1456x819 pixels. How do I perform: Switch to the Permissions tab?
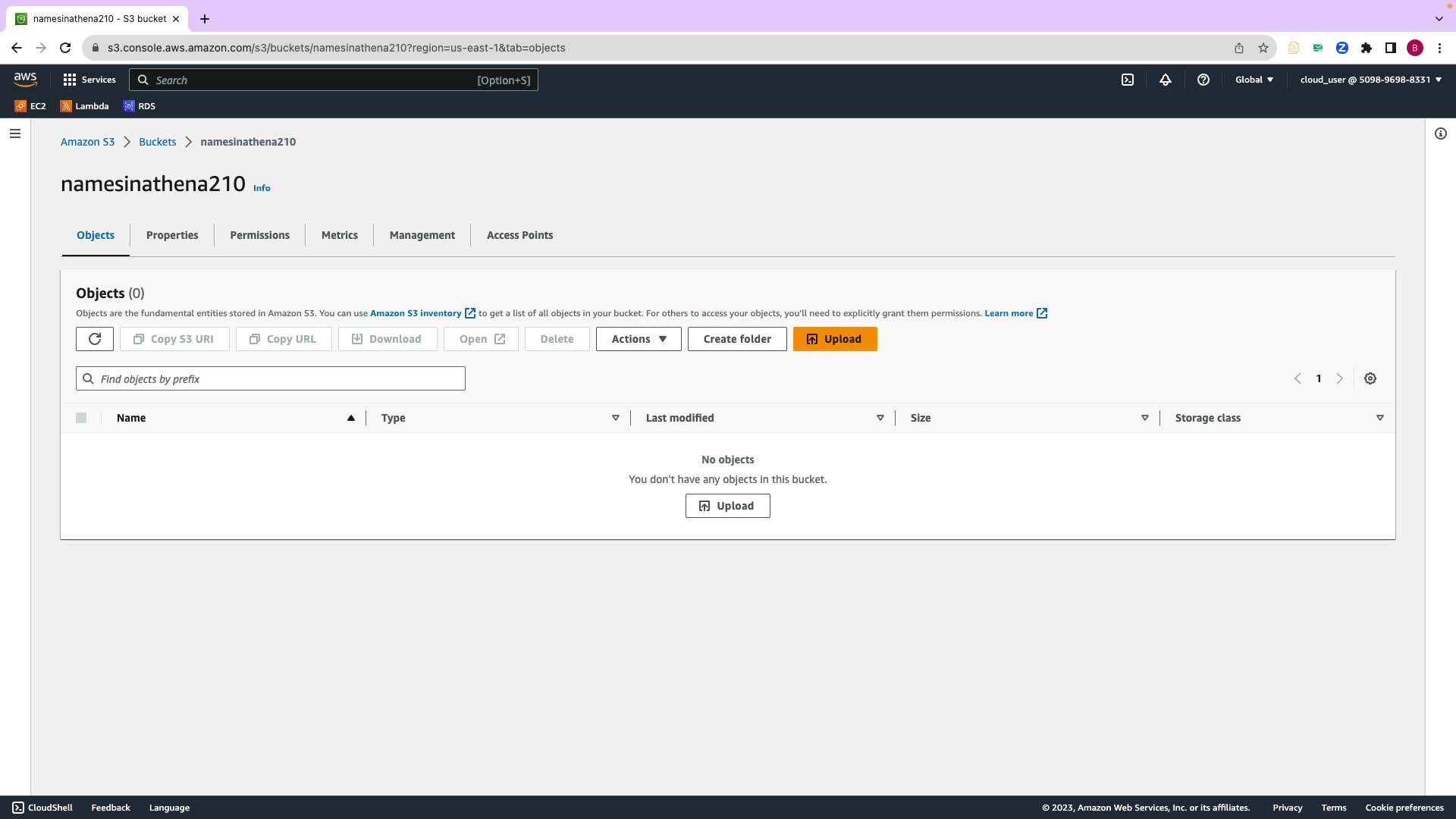259,235
